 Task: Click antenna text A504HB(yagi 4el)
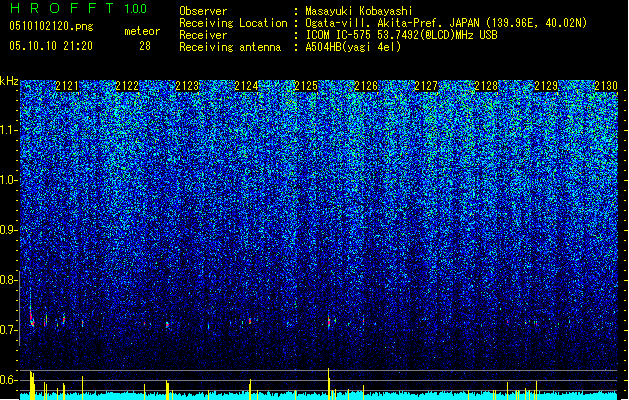(x=353, y=47)
